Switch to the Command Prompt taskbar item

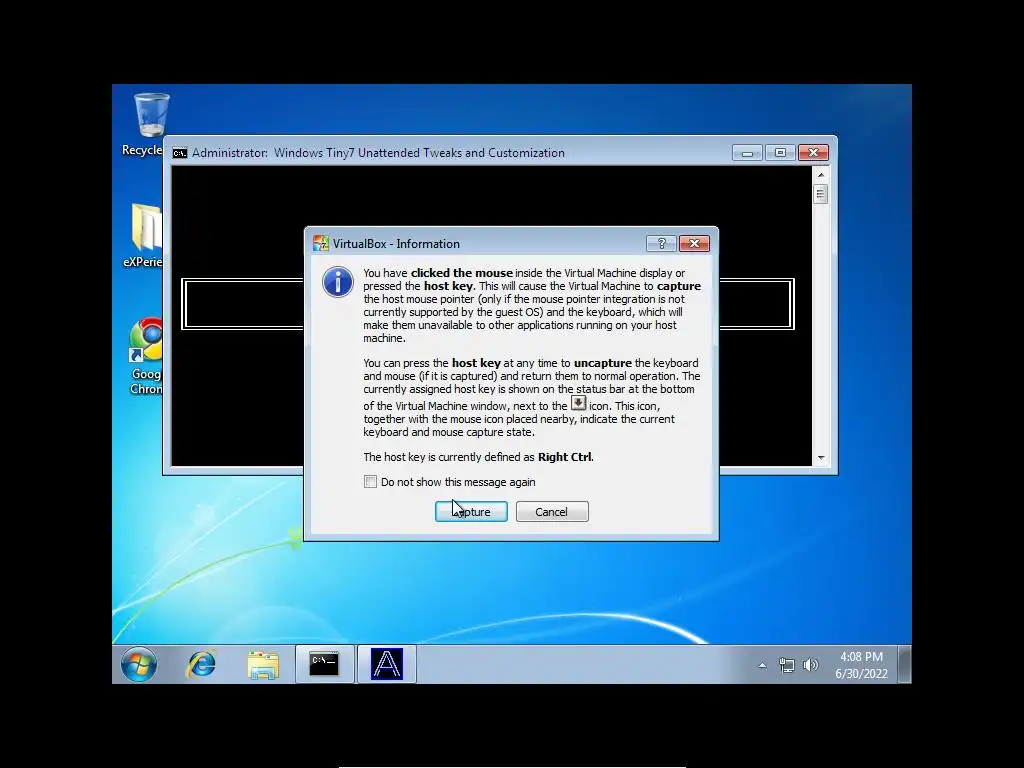[325, 664]
